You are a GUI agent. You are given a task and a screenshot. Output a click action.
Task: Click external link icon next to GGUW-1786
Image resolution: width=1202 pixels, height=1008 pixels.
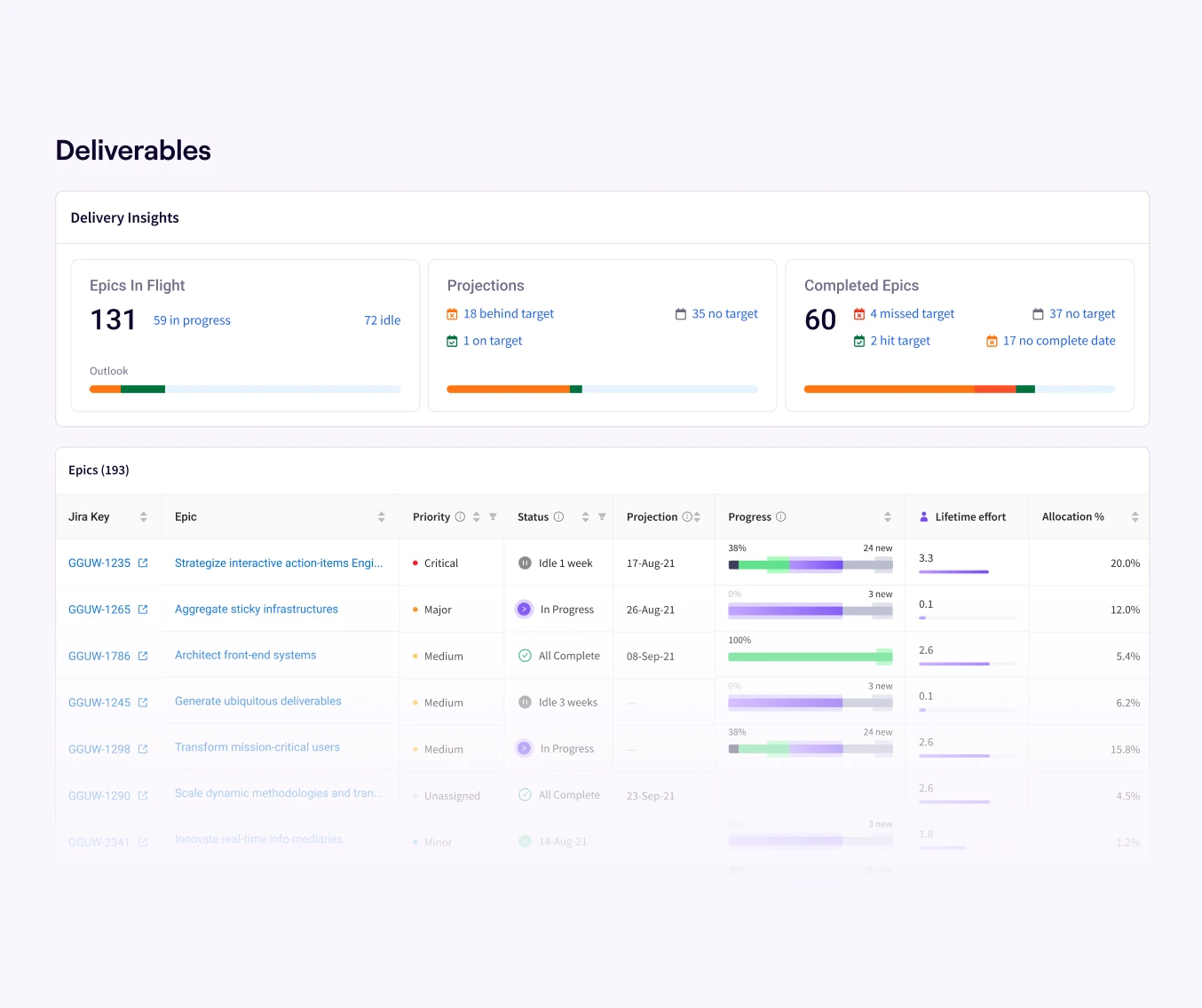coord(143,656)
